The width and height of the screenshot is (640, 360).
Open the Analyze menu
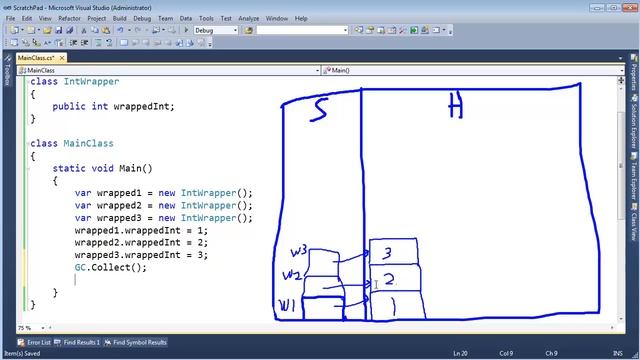point(249,18)
